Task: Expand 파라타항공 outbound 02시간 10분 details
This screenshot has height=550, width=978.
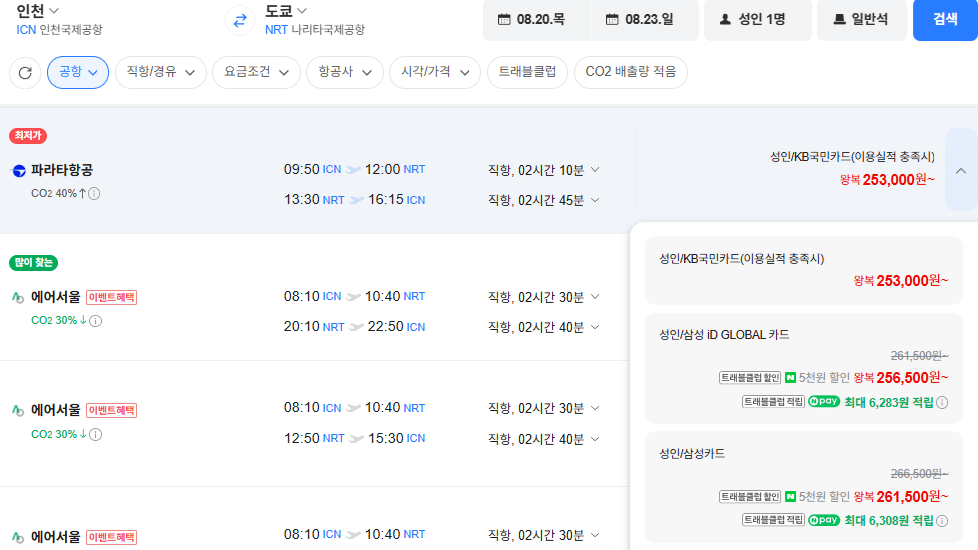Action: (543, 170)
